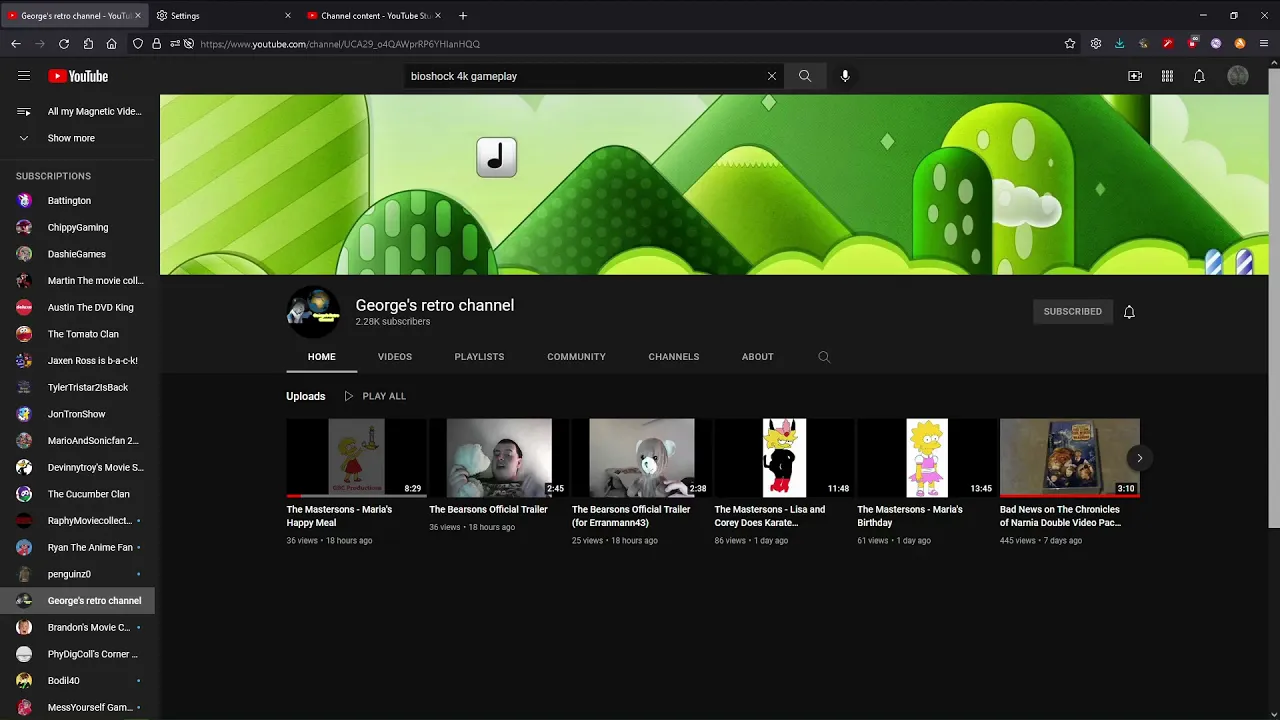The image size is (1280, 720).
Task: Switch to the Channel content YouTube Studio tab
Action: click(374, 16)
